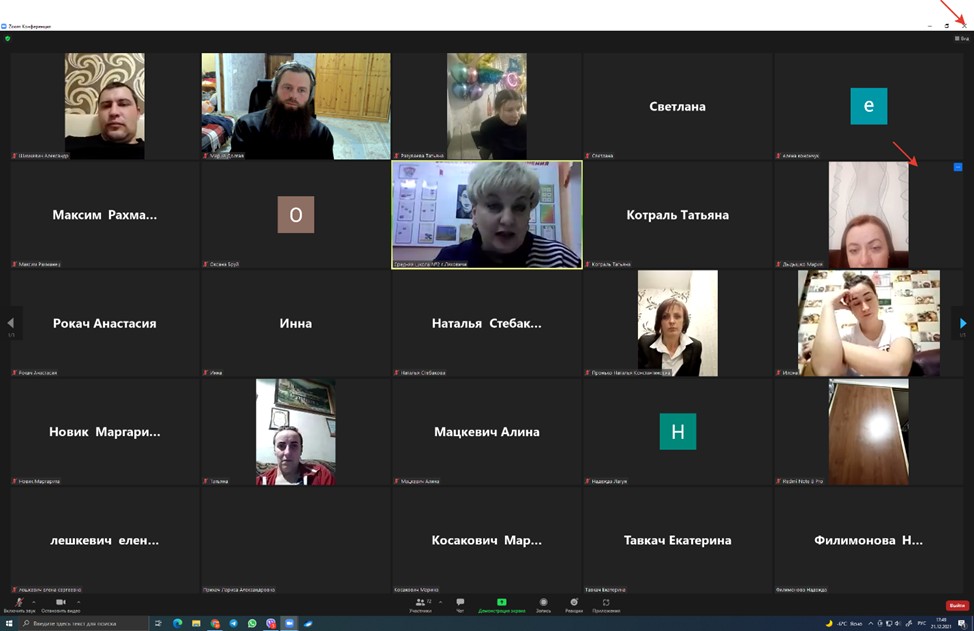This screenshot has height=631, width=974.
Task: Expand video options arrow beside camera
Action: 76,602
